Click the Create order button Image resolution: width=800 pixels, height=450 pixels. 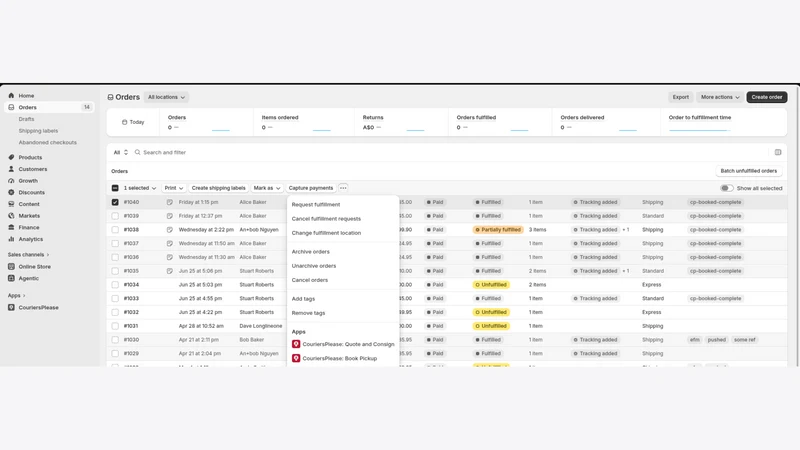pyautogui.click(x=766, y=97)
